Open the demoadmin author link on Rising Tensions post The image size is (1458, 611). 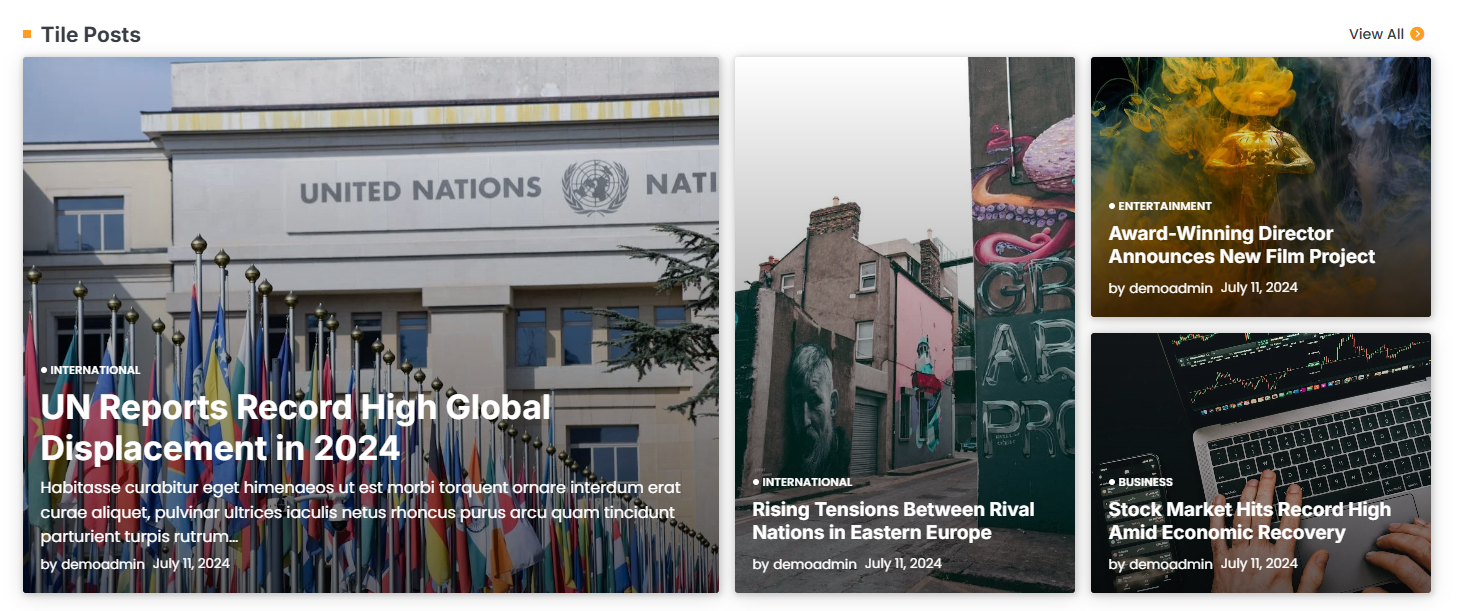pos(815,564)
